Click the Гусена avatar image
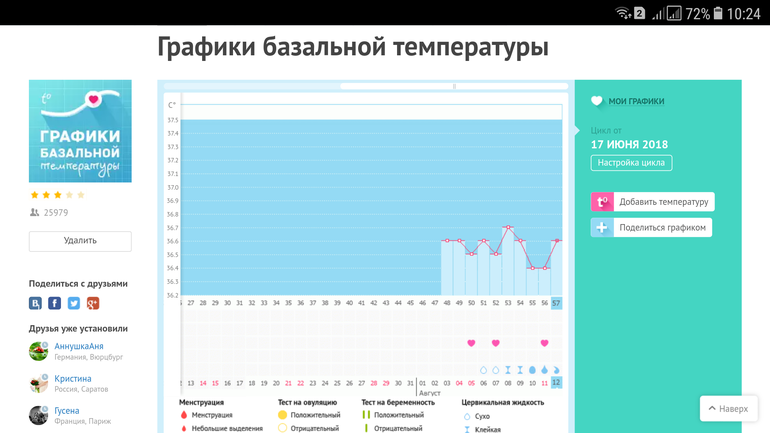The height and width of the screenshot is (433, 770). (38, 414)
